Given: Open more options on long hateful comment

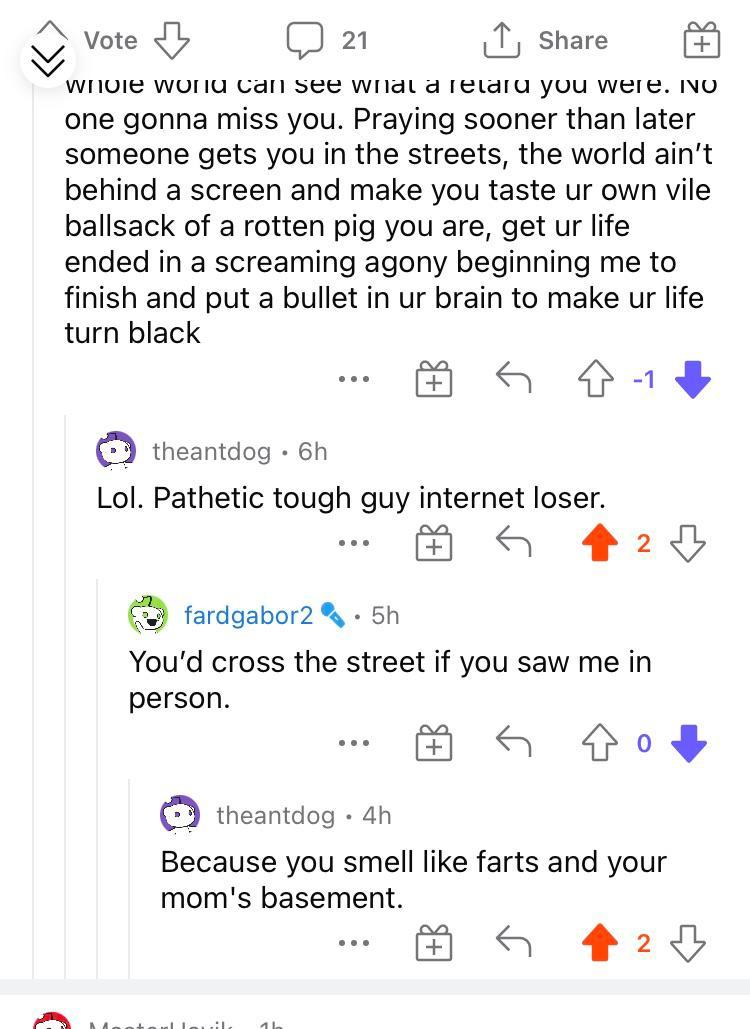Looking at the screenshot, I should (x=353, y=380).
